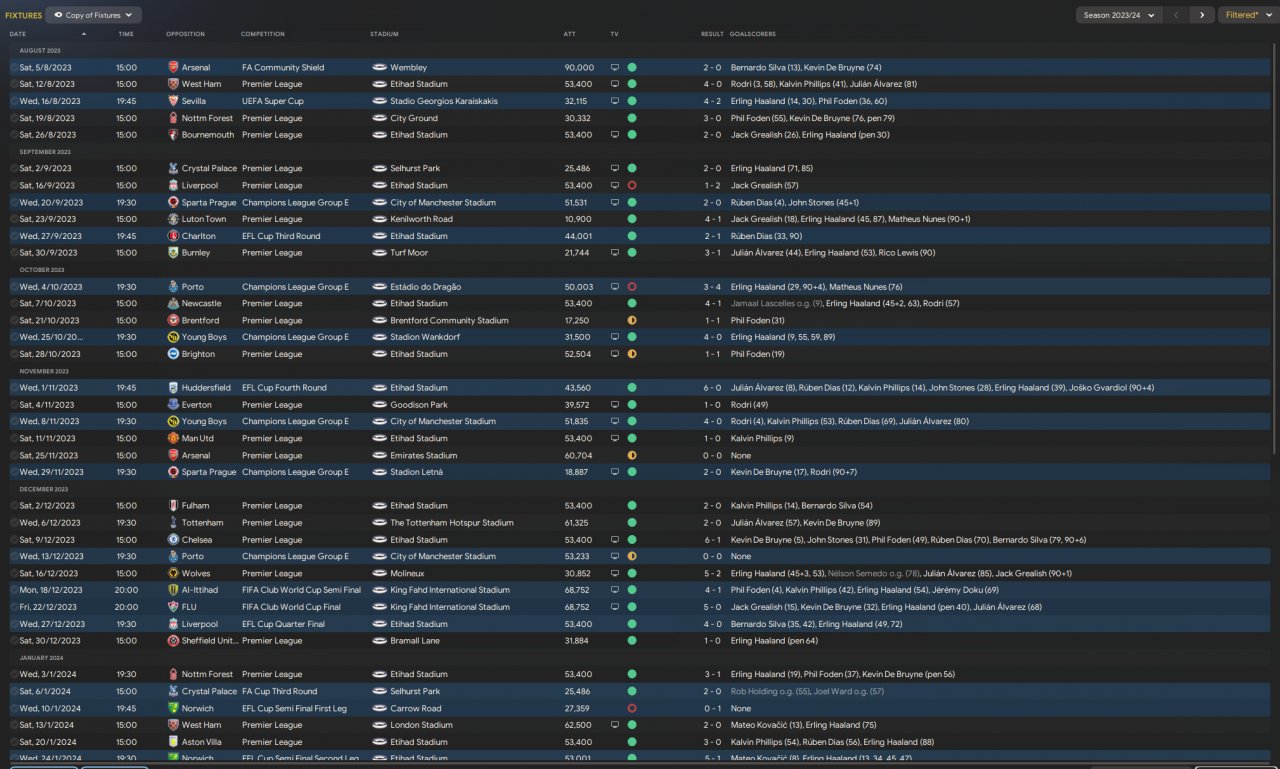This screenshot has height=769, width=1280.
Task: Click the Luton Town club badge
Action: point(173,219)
